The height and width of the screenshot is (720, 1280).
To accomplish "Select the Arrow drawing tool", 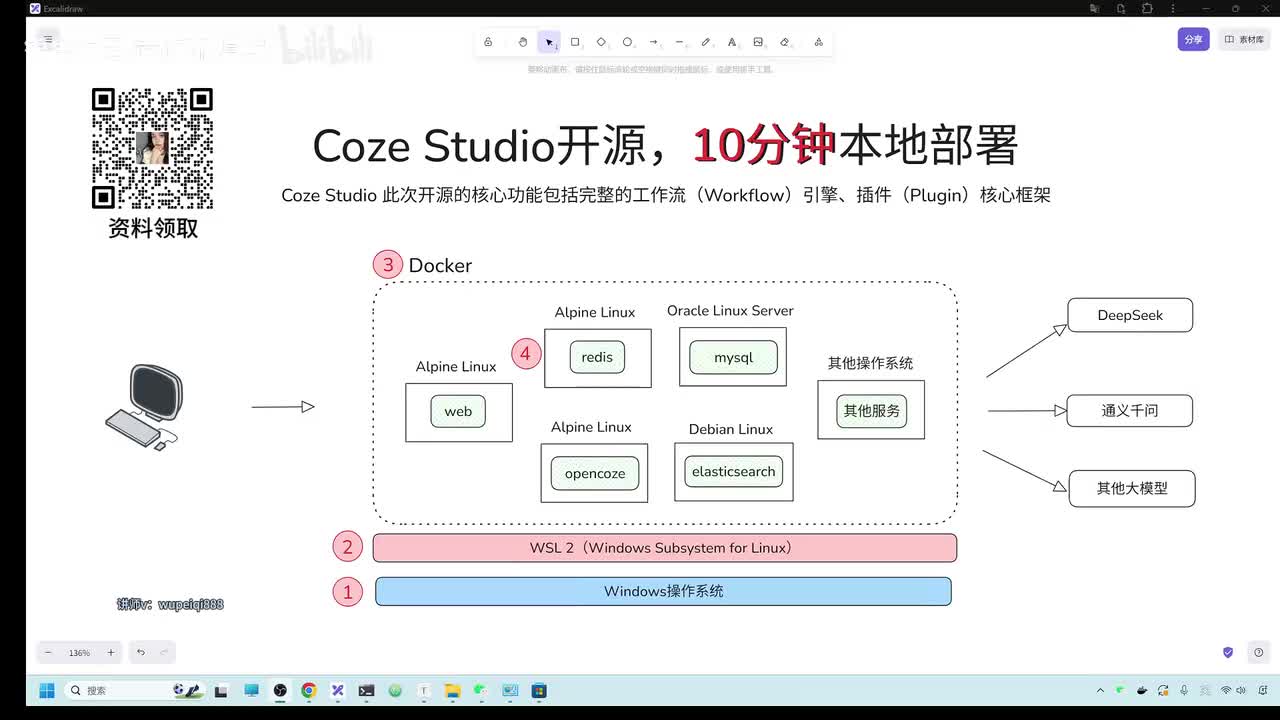I will [653, 42].
